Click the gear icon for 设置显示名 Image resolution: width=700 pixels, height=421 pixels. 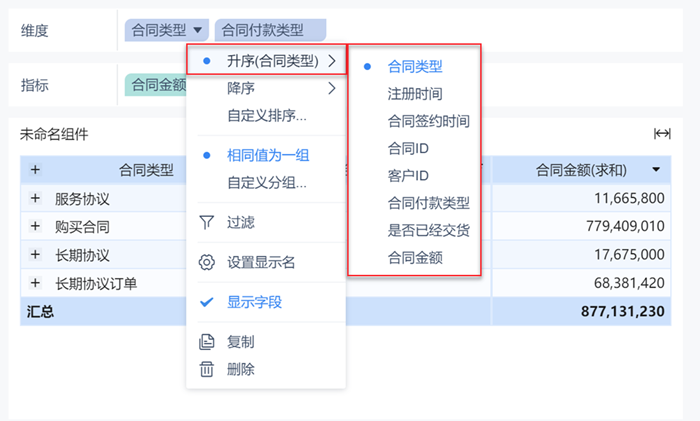(207, 263)
